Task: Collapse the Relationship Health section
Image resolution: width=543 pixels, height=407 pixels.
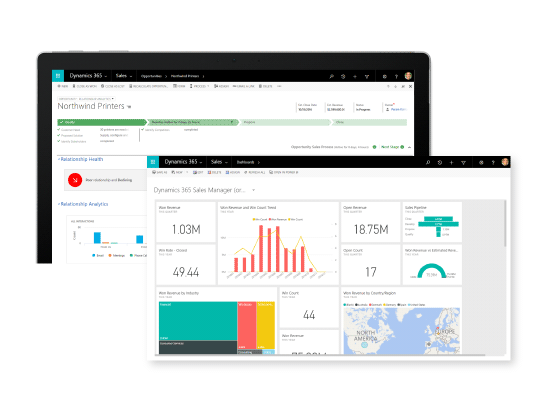Action: 80,159
